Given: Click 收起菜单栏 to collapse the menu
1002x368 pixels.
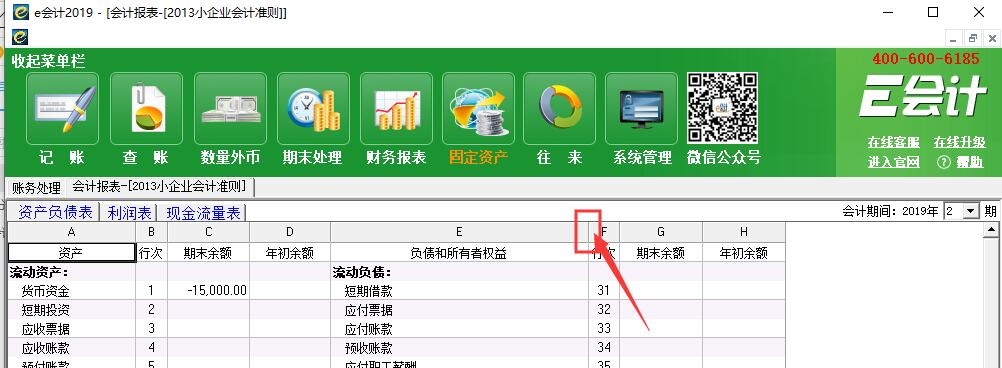Looking at the screenshot, I should click(49, 62).
